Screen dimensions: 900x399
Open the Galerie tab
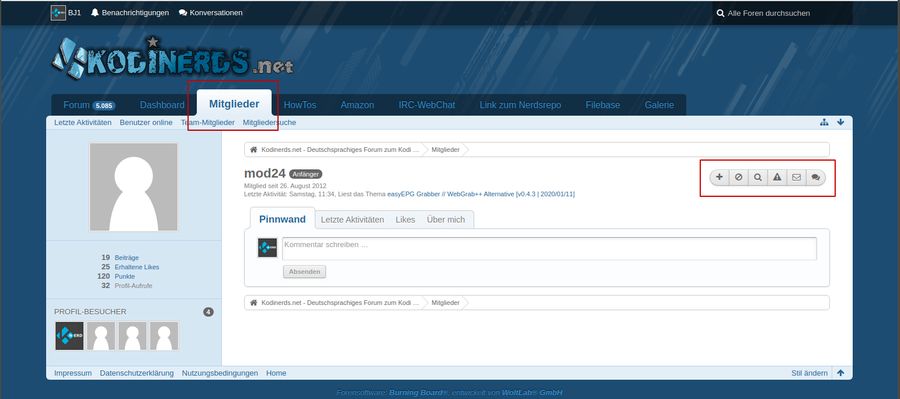pyautogui.click(x=659, y=105)
